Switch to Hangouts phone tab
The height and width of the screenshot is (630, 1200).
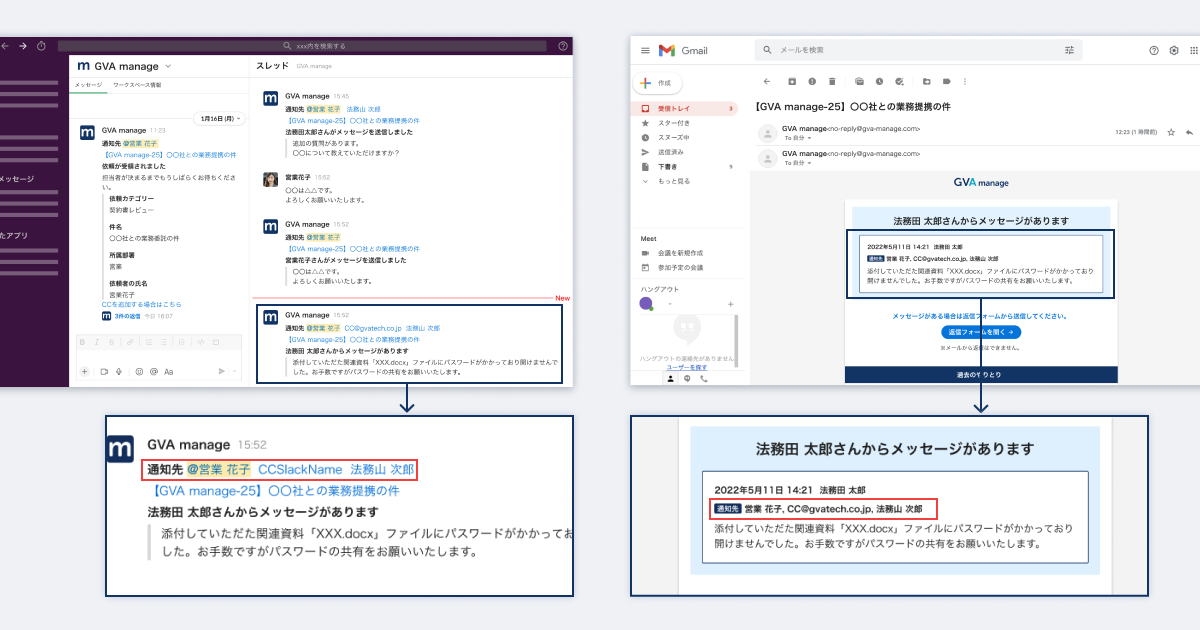[704, 379]
